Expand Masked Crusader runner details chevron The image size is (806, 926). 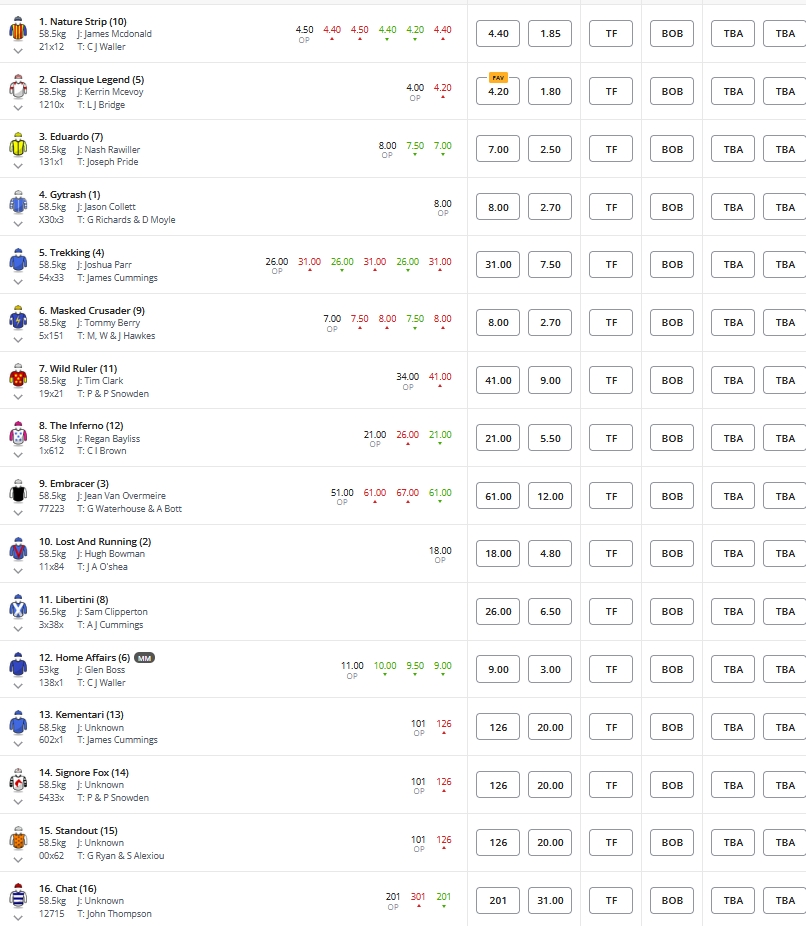[18, 339]
